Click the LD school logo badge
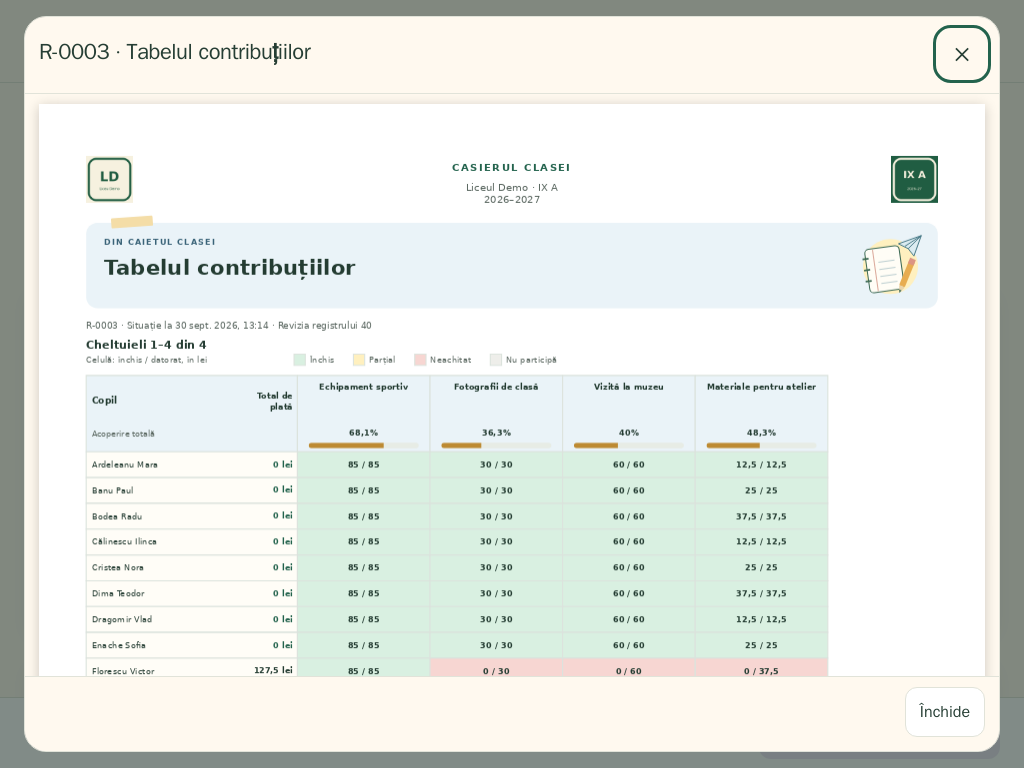The image size is (1024, 768). pos(109,180)
